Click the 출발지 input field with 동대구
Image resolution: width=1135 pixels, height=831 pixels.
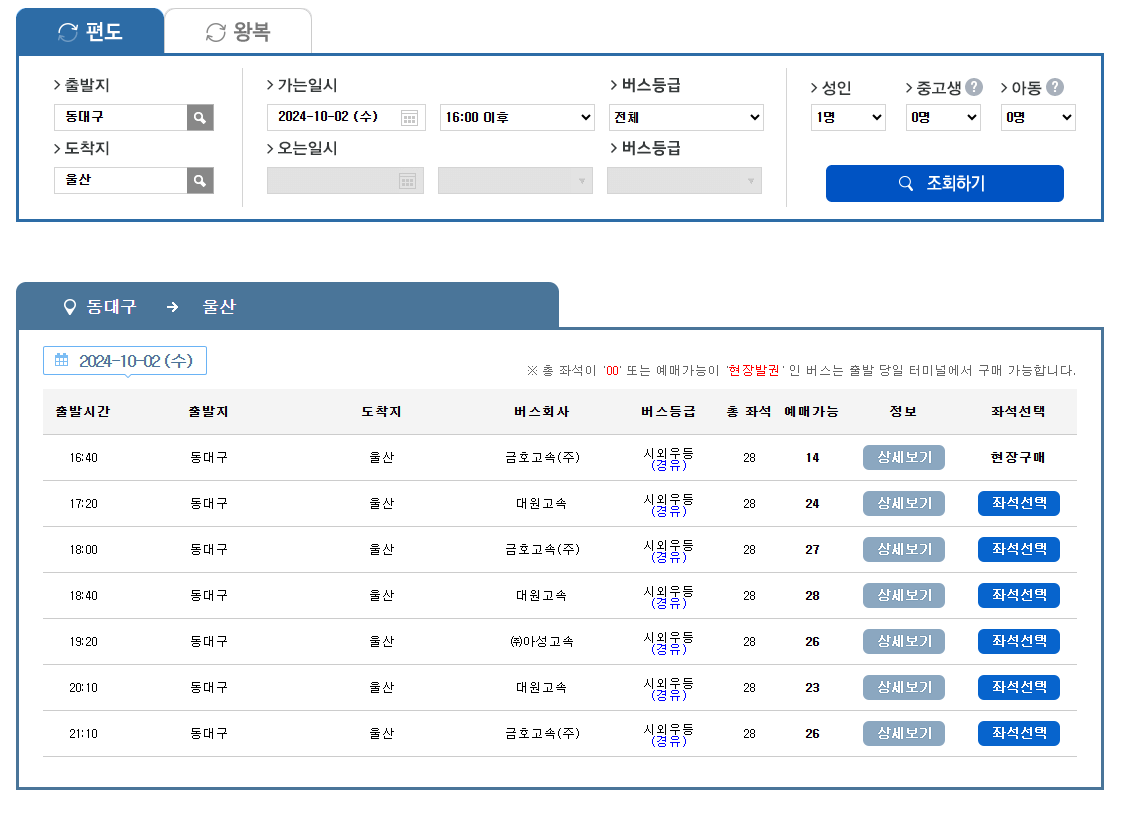[x=121, y=117]
